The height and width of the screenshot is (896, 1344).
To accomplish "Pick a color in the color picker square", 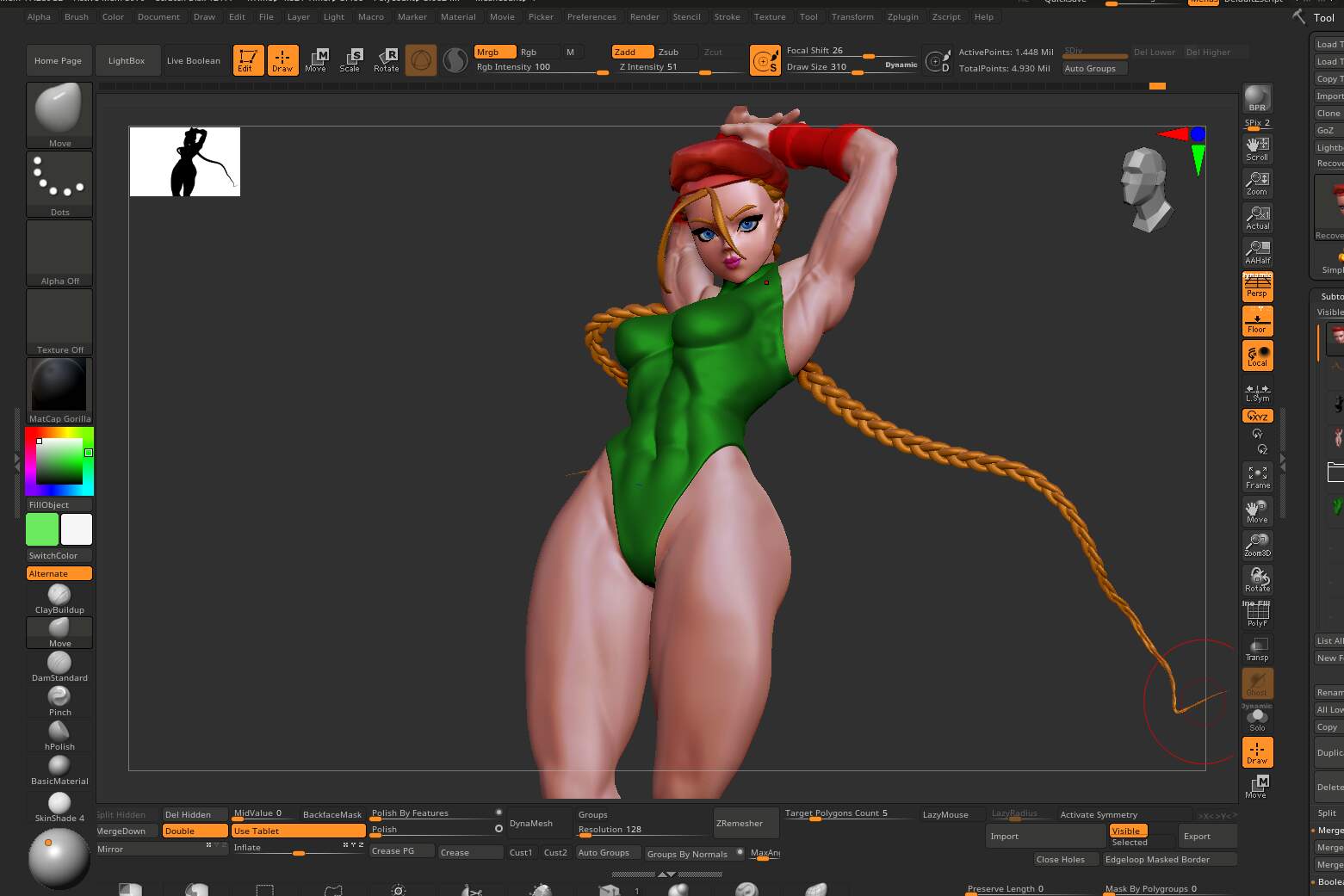I will (59, 461).
